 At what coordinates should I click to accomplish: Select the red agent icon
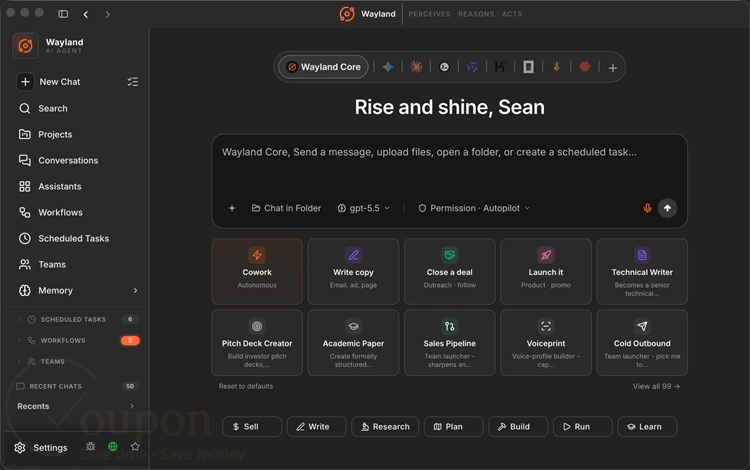click(x=585, y=67)
